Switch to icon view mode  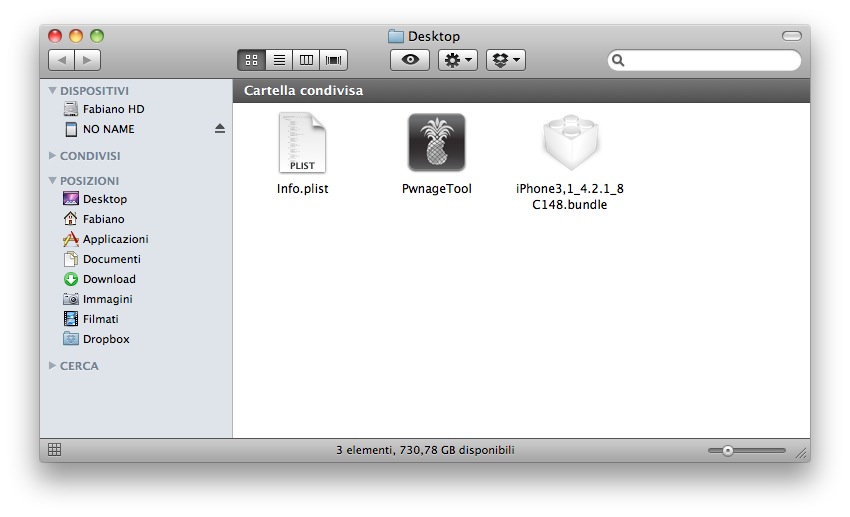(x=251, y=60)
